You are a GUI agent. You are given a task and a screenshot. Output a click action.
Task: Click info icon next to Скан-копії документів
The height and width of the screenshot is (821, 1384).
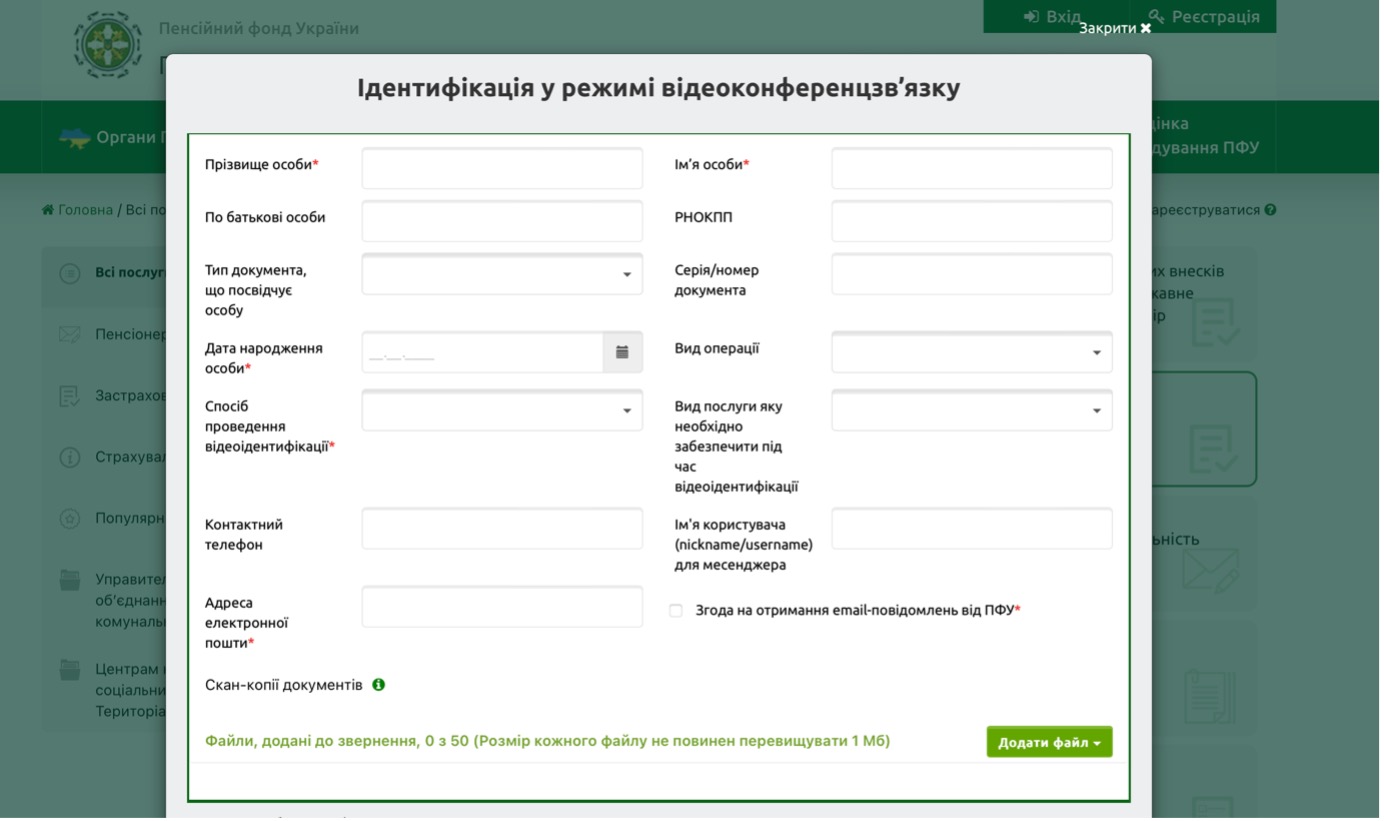pos(380,687)
